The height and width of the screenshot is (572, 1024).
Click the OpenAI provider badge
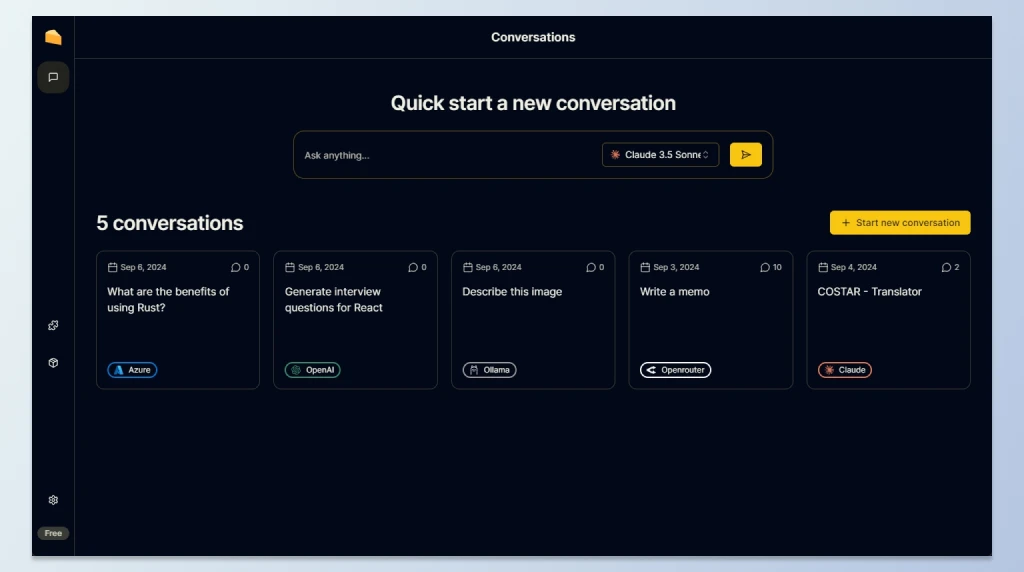[x=312, y=370]
